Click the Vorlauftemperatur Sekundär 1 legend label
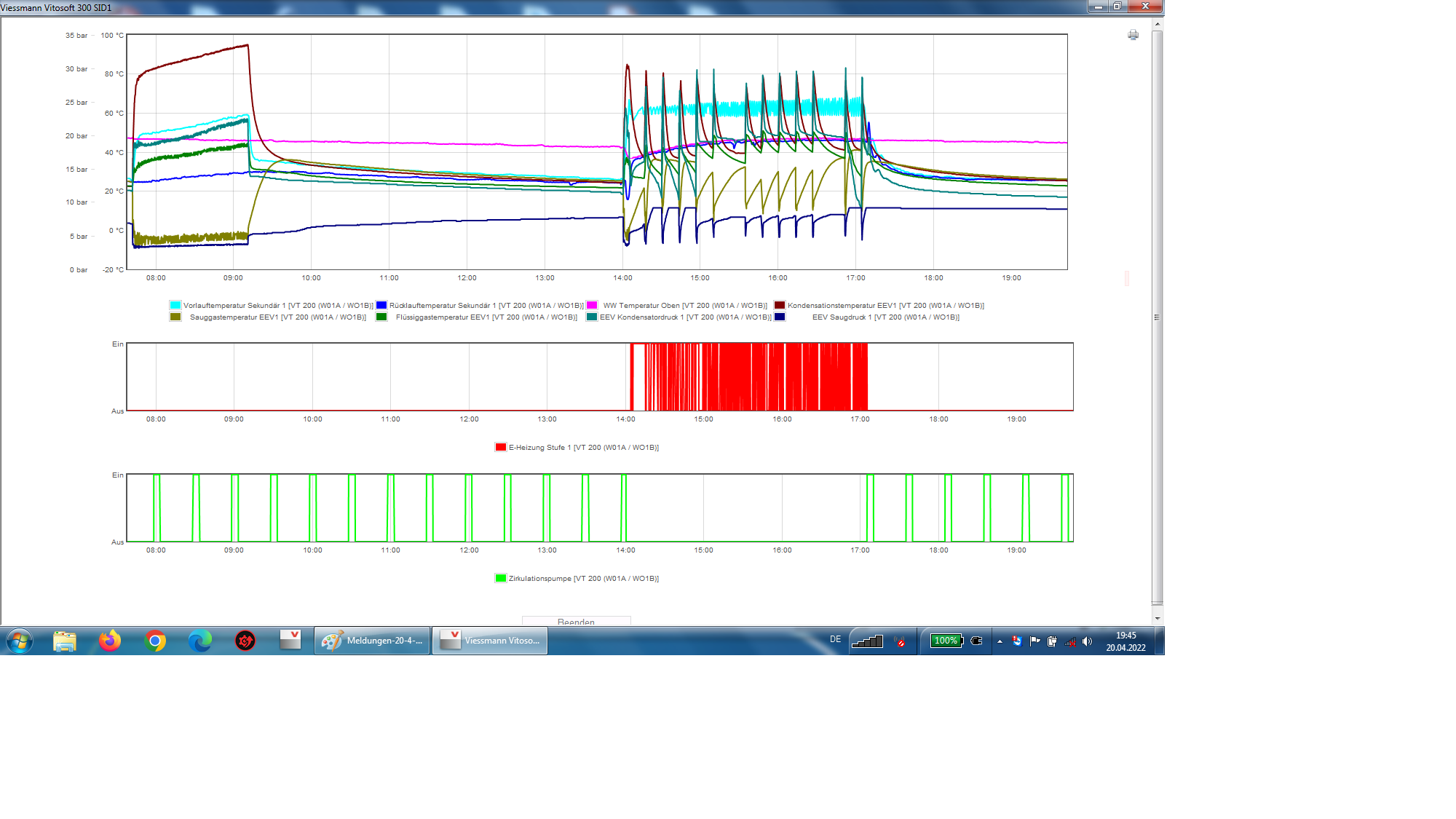Image resolution: width=1456 pixels, height=819 pixels. coord(278,306)
